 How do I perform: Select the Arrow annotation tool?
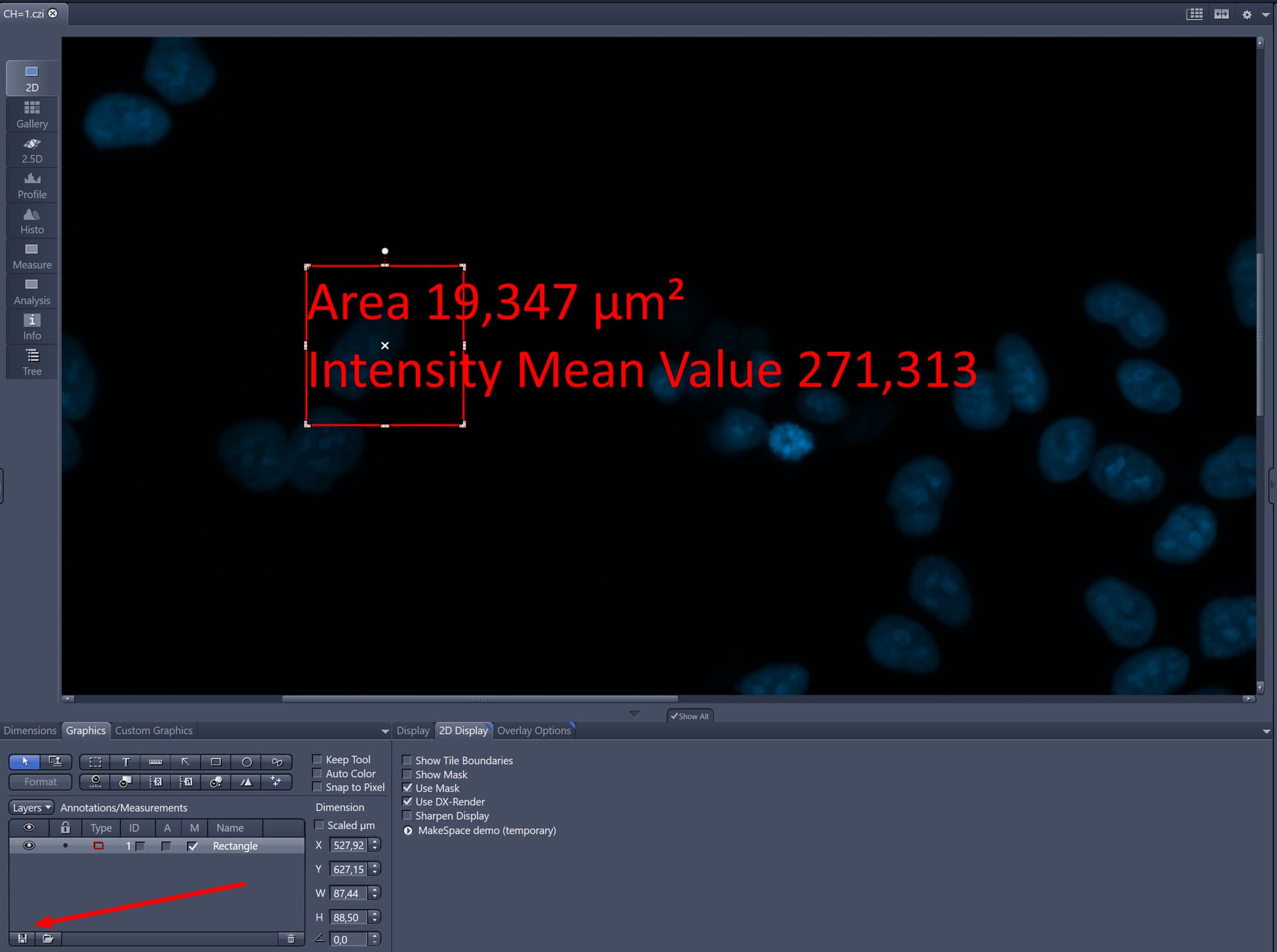point(186,762)
